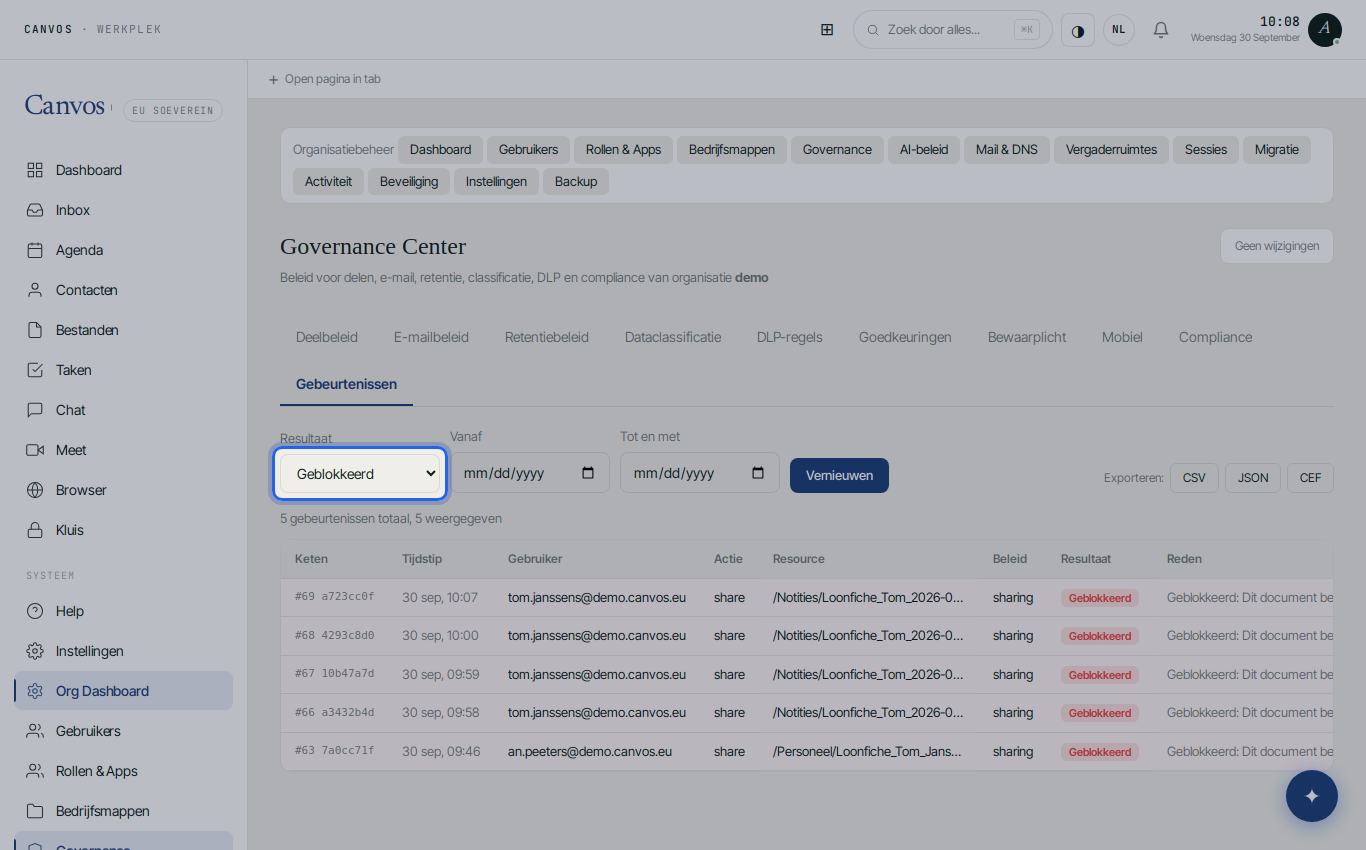Export events as CEF
This screenshot has width=1366, height=850.
click(x=1310, y=478)
